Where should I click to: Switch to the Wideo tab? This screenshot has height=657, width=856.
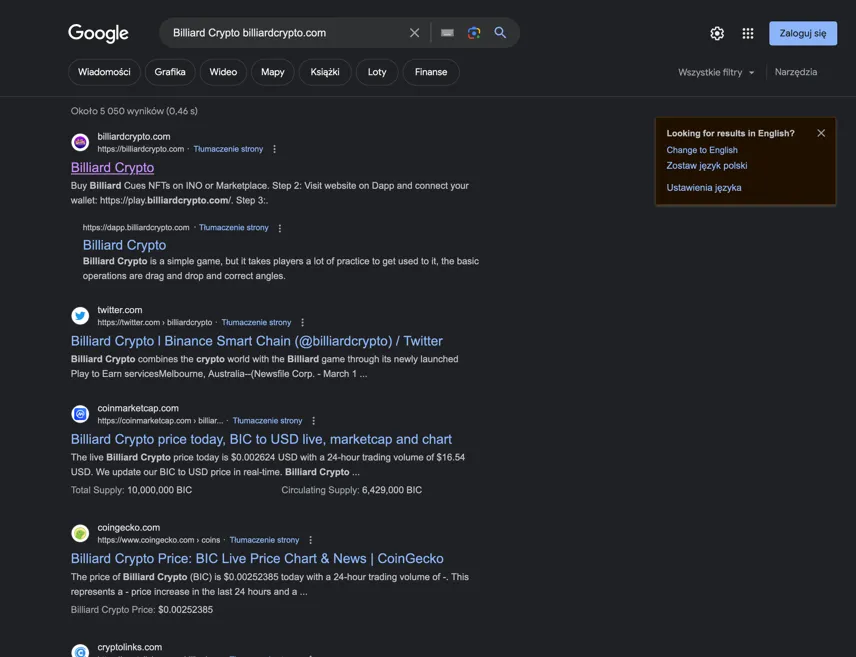pos(223,72)
